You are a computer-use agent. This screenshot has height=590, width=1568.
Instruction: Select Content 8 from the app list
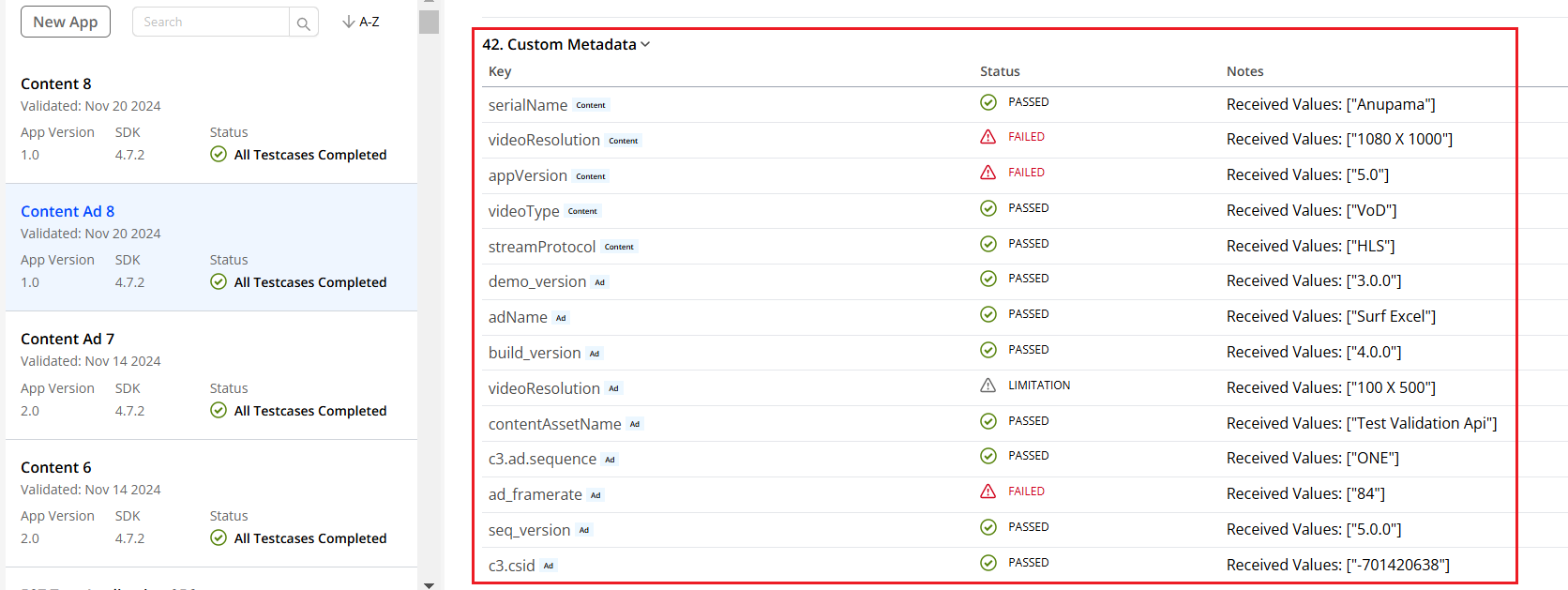point(56,84)
